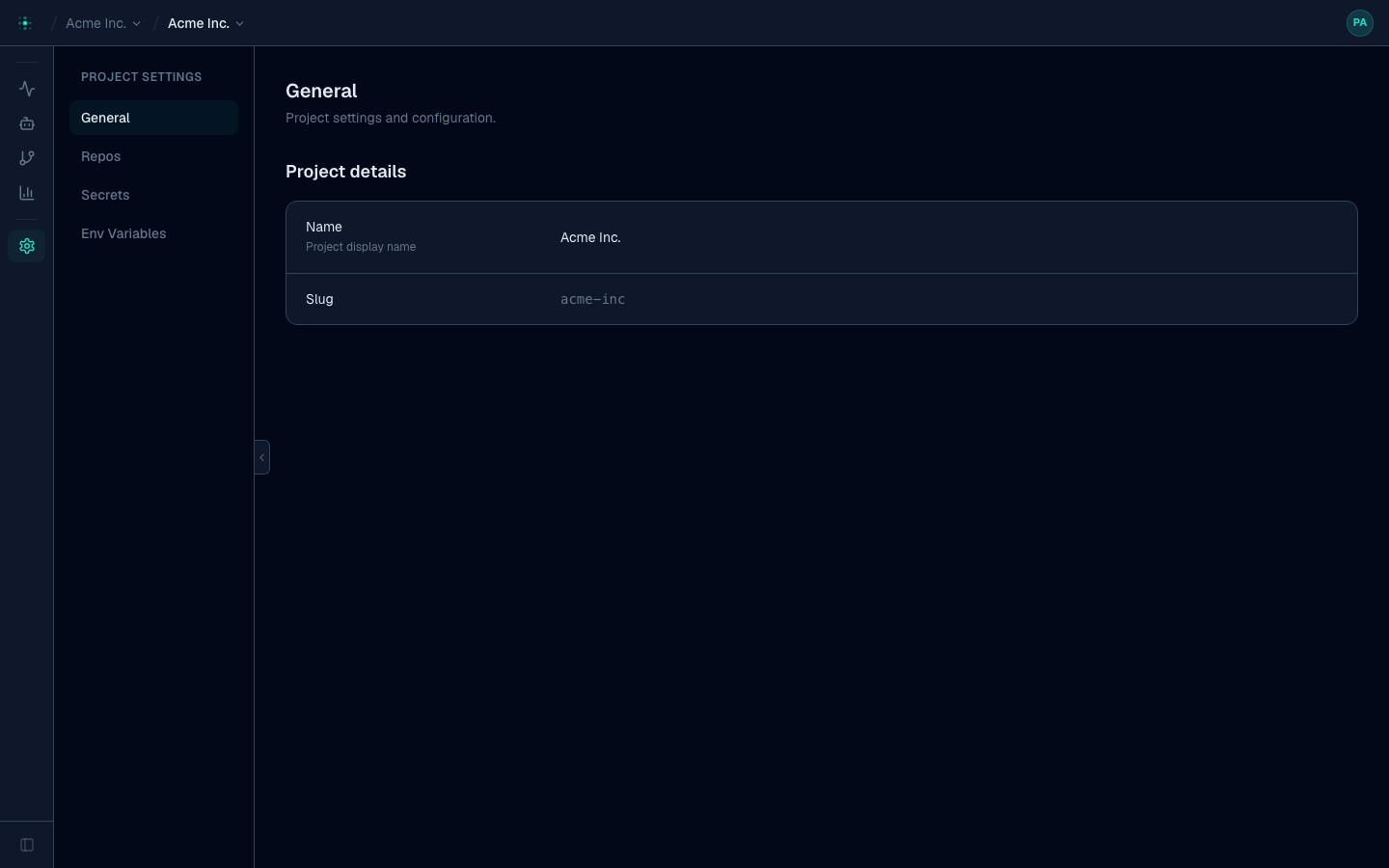Click the PROJECT SETTINGS header label

[141, 77]
